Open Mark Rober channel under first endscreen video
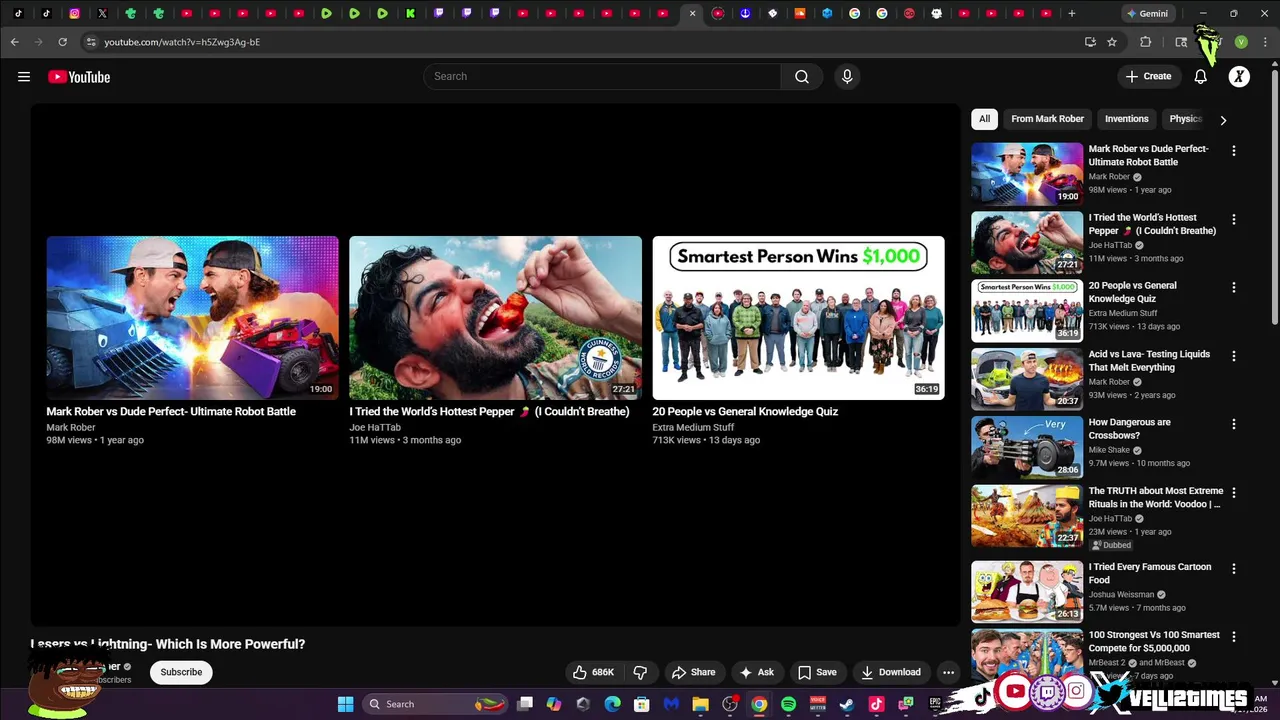The width and height of the screenshot is (1280, 720). click(x=70, y=427)
